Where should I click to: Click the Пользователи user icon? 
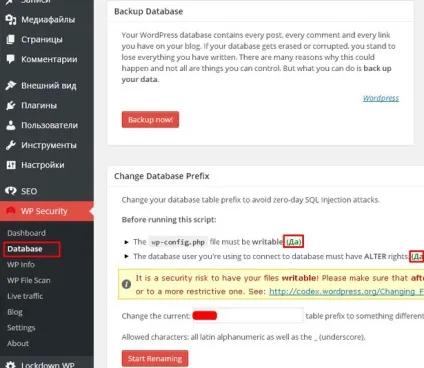point(11,125)
